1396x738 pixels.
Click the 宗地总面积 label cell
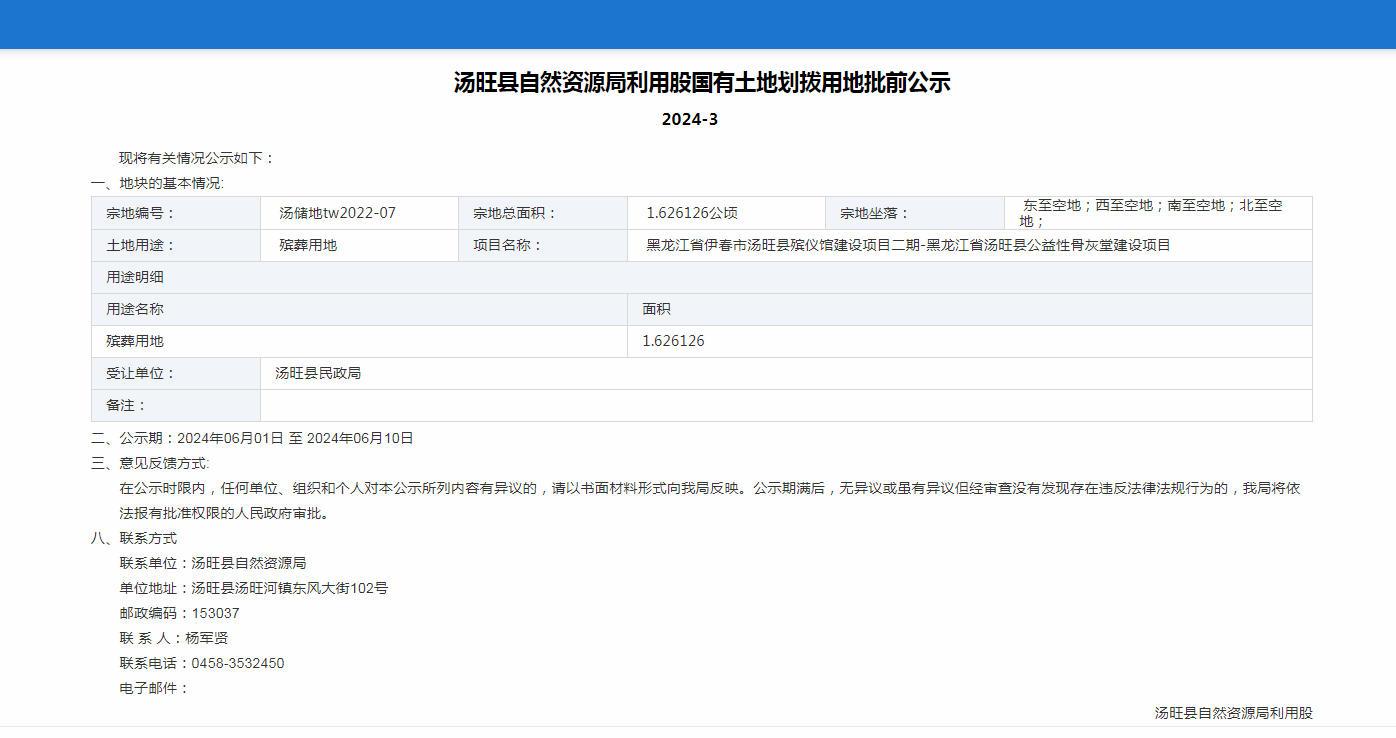click(543, 213)
